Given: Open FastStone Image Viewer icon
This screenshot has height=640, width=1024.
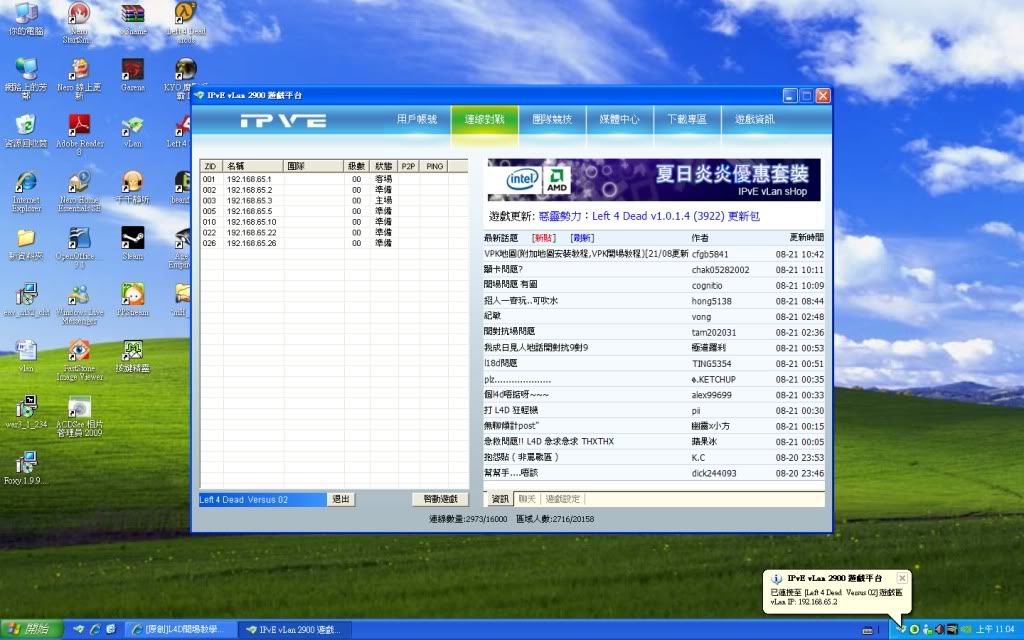Looking at the screenshot, I should [79, 352].
